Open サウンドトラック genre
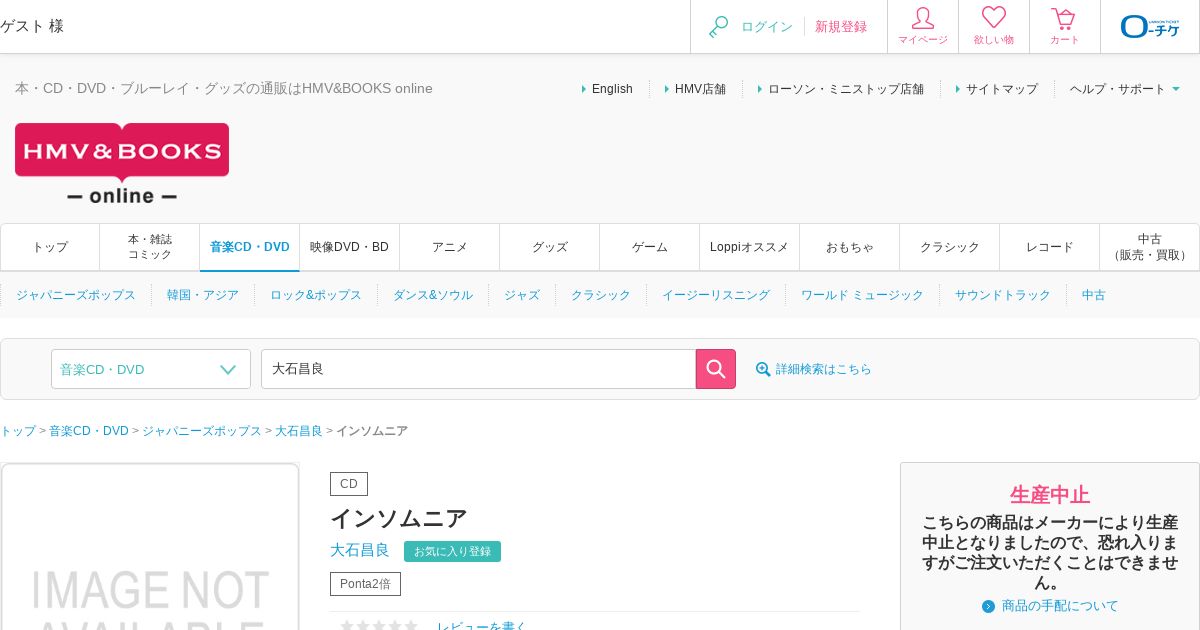The width and height of the screenshot is (1200, 630). click(1003, 295)
